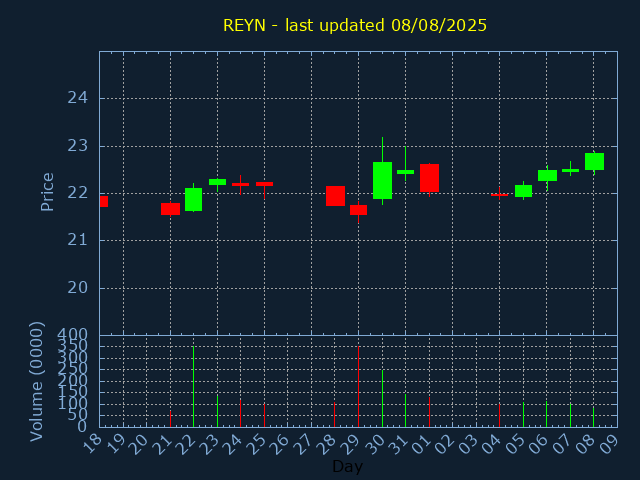Select the red candlestick for day 01
The image size is (640, 480).
coord(429,178)
